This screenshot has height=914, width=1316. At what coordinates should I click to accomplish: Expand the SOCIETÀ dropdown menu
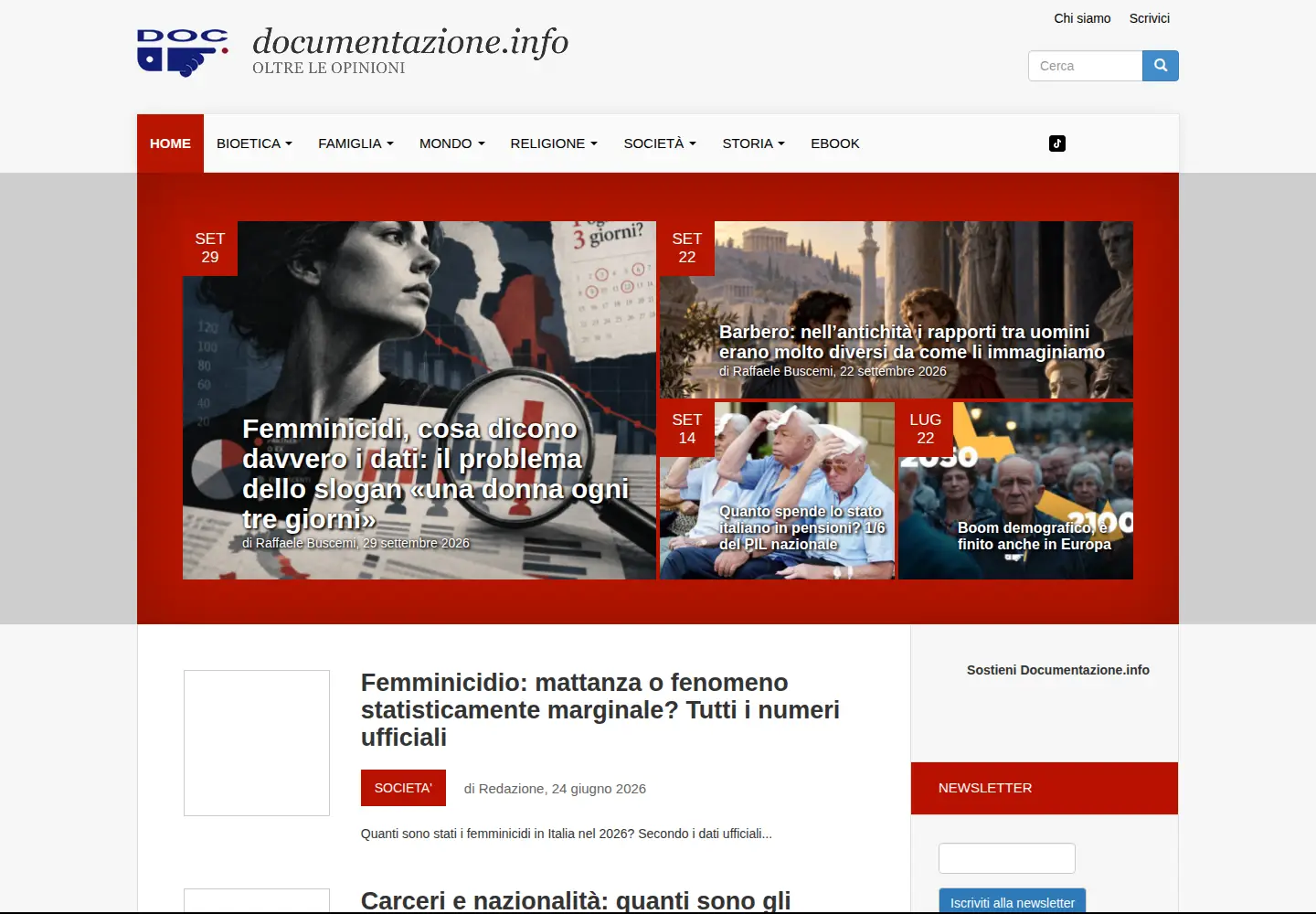(660, 143)
